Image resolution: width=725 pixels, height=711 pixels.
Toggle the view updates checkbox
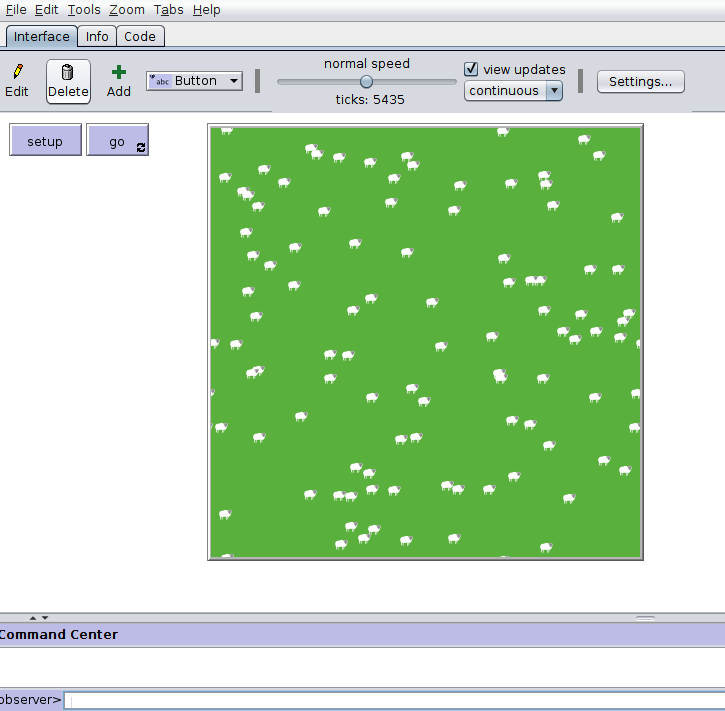[x=471, y=69]
